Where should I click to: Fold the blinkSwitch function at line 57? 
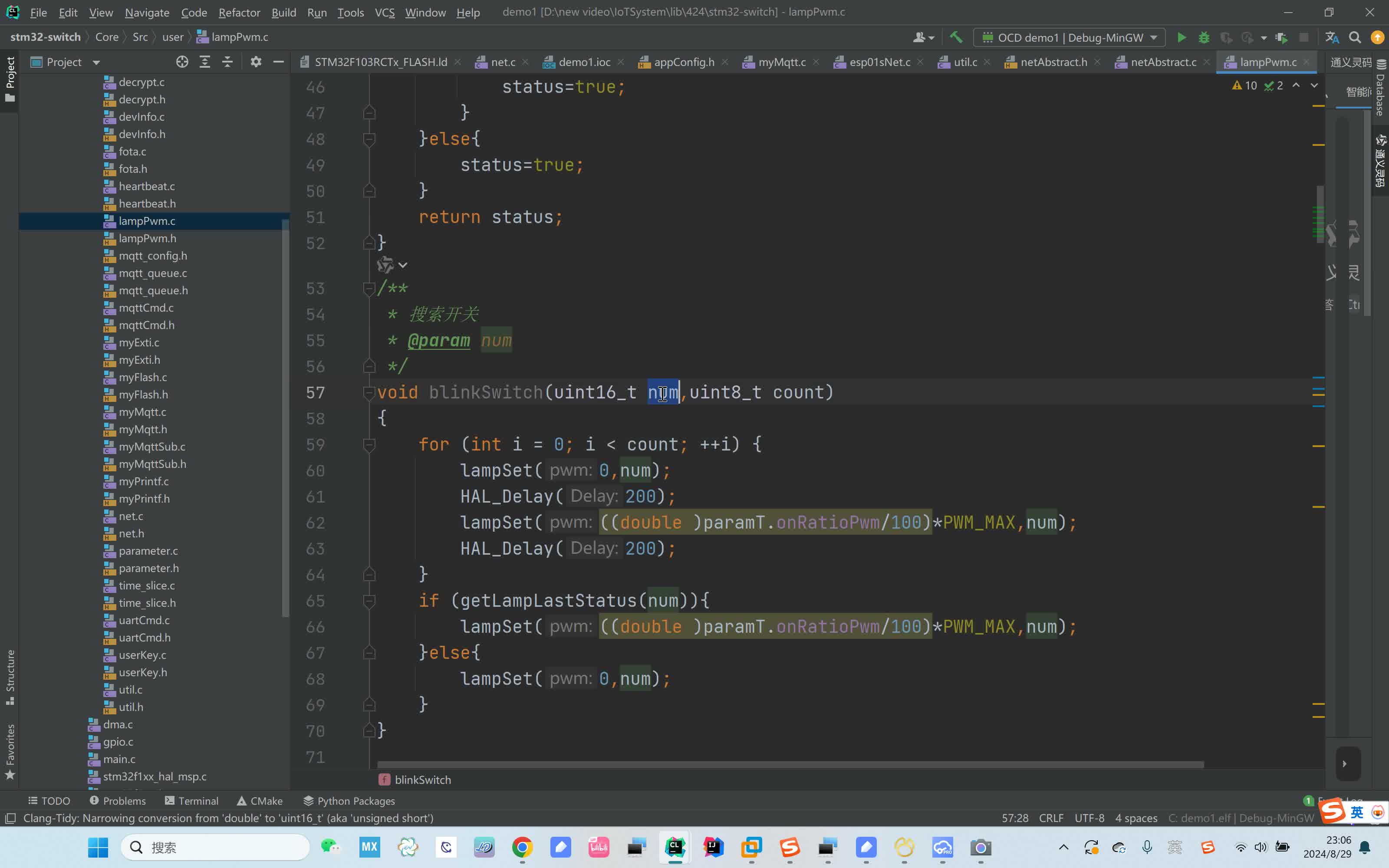tap(369, 393)
